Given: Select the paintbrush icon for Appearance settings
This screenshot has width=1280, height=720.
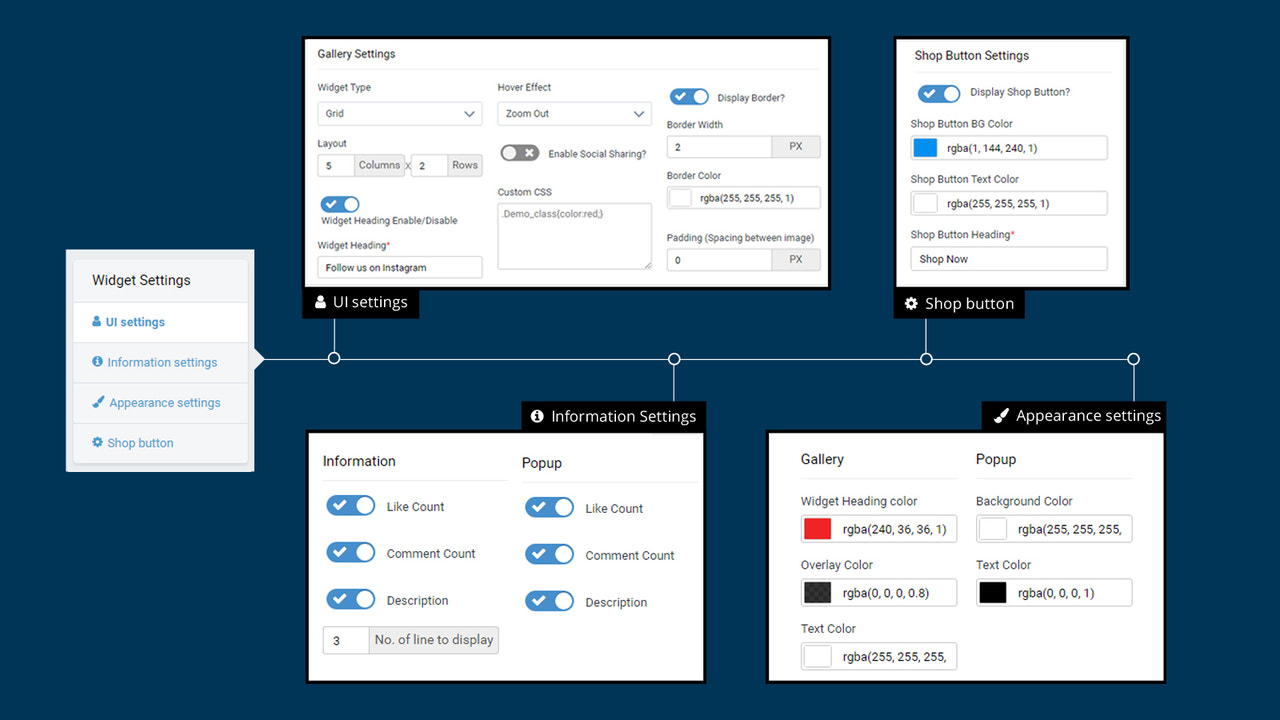Looking at the screenshot, I should [96, 402].
